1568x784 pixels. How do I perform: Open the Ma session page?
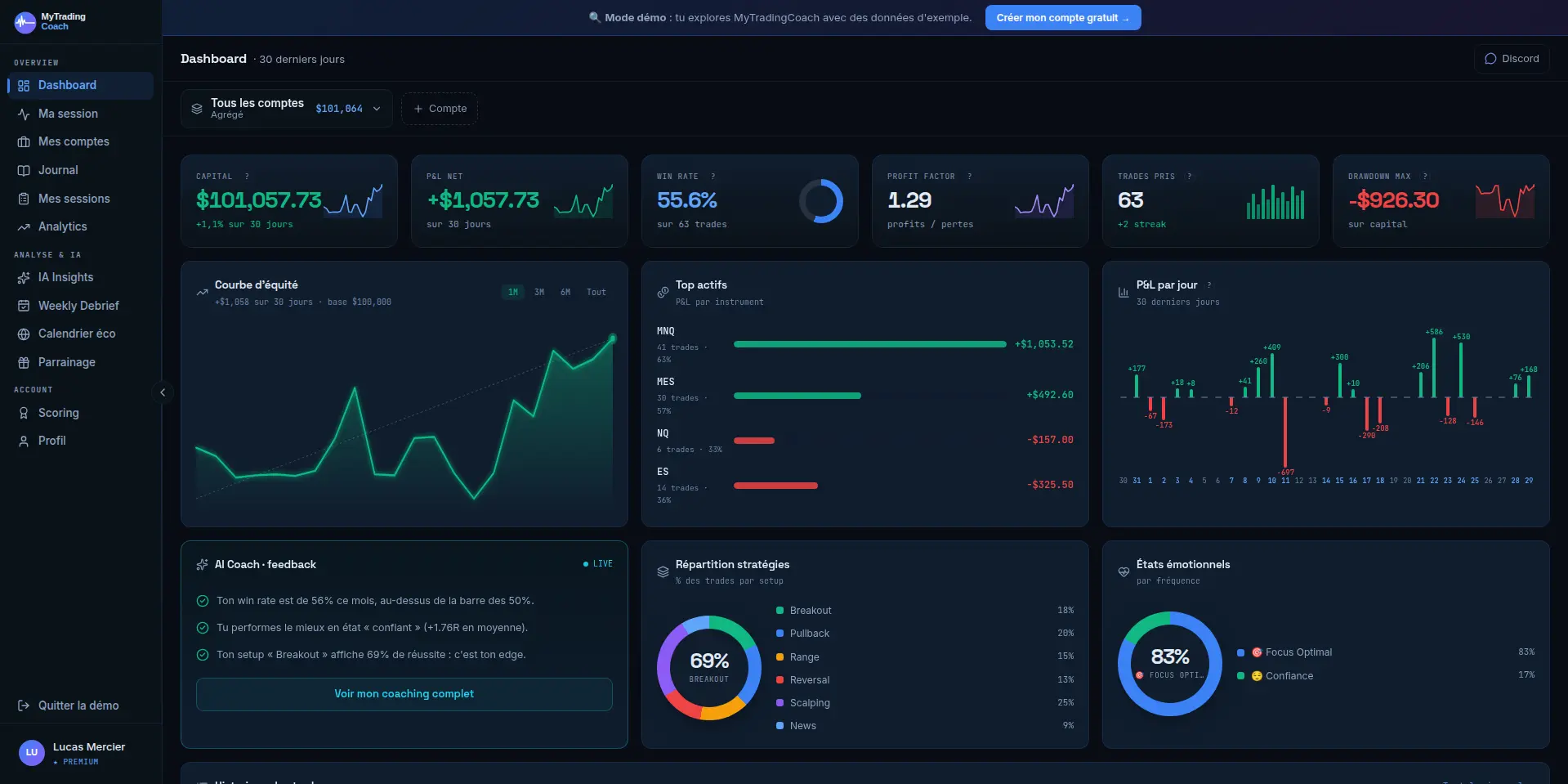point(80,114)
